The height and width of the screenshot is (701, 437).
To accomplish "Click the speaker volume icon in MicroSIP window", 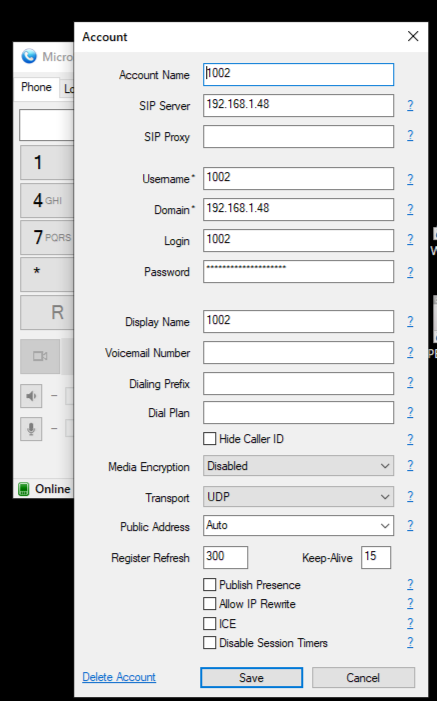I will (31, 396).
